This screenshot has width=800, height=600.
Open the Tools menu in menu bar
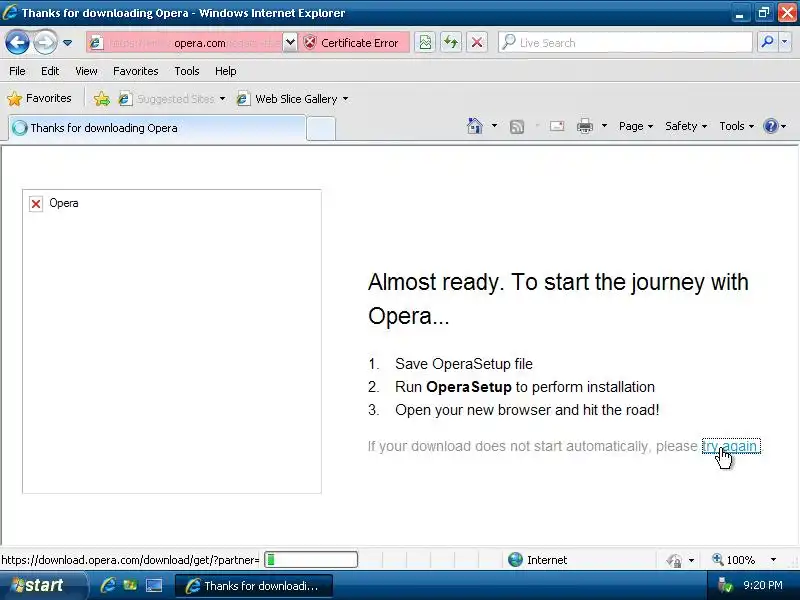click(x=187, y=71)
